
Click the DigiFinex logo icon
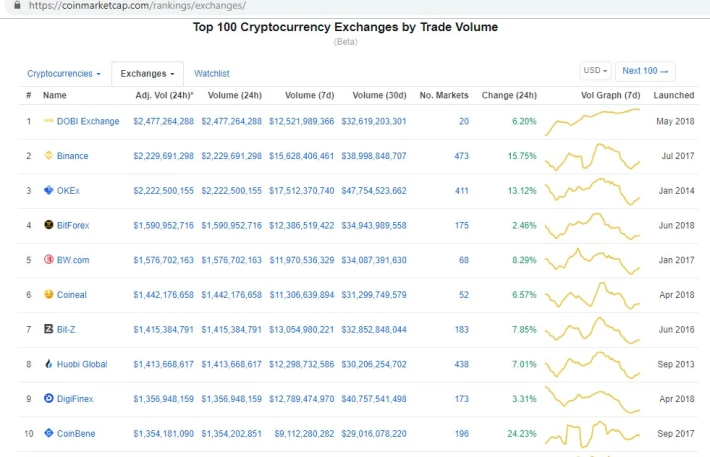click(x=48, y=398)
